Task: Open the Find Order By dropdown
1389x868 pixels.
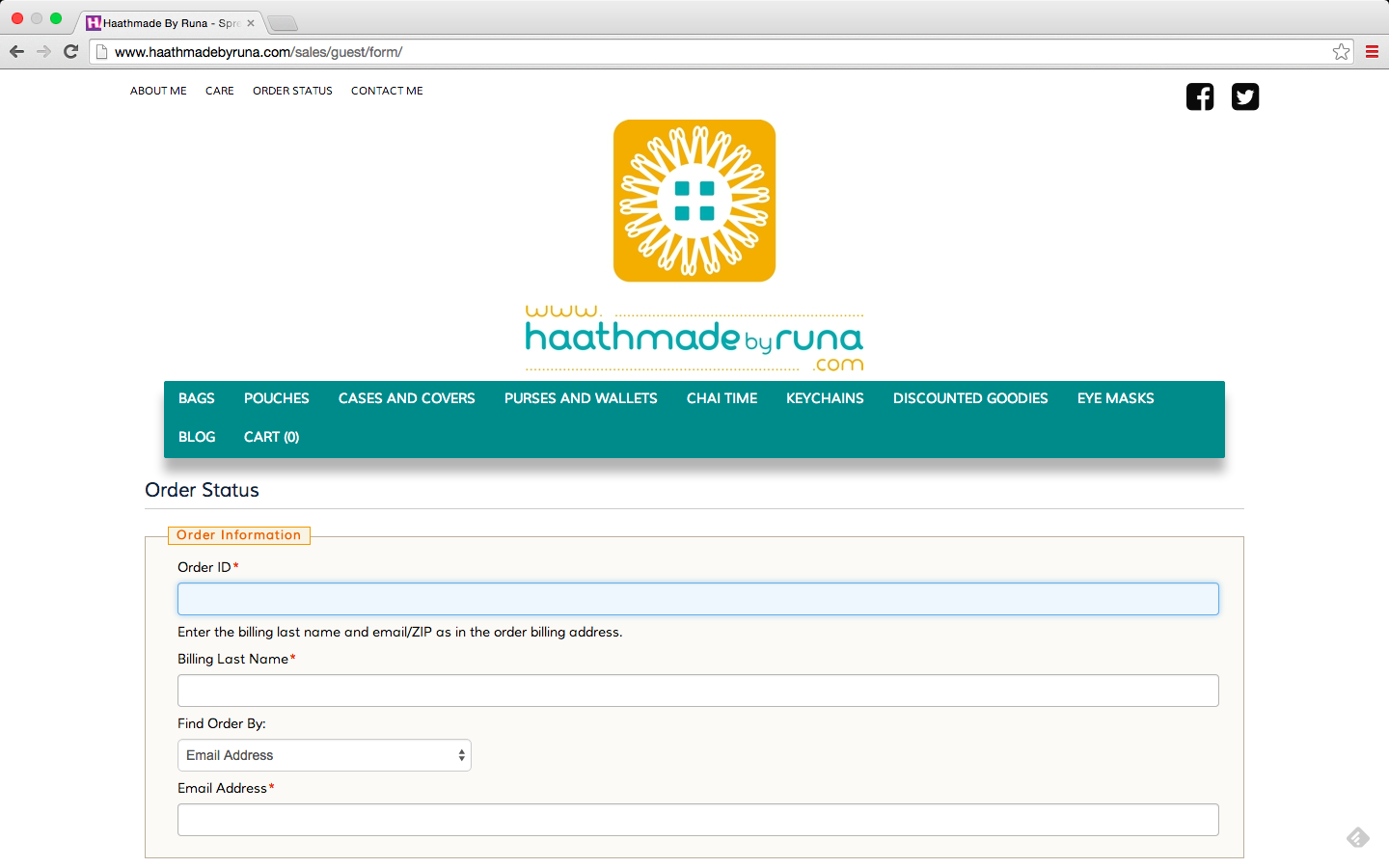Action: (x=324, y=755)
